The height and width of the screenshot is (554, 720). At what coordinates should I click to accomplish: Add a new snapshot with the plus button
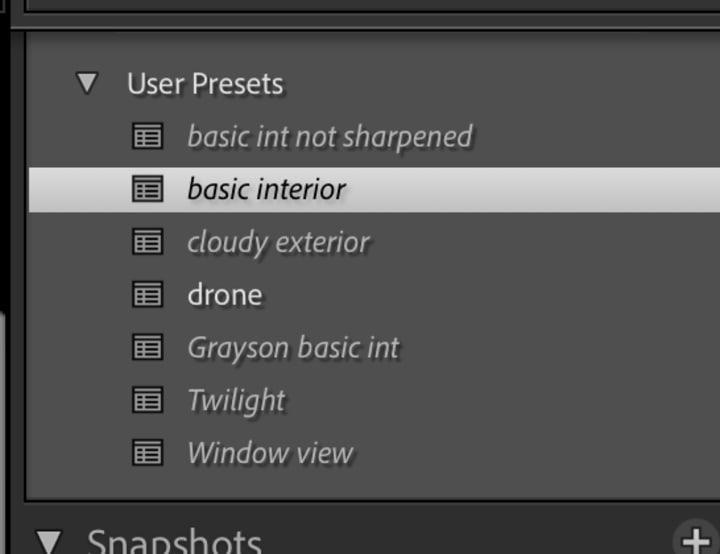[695, 541]
